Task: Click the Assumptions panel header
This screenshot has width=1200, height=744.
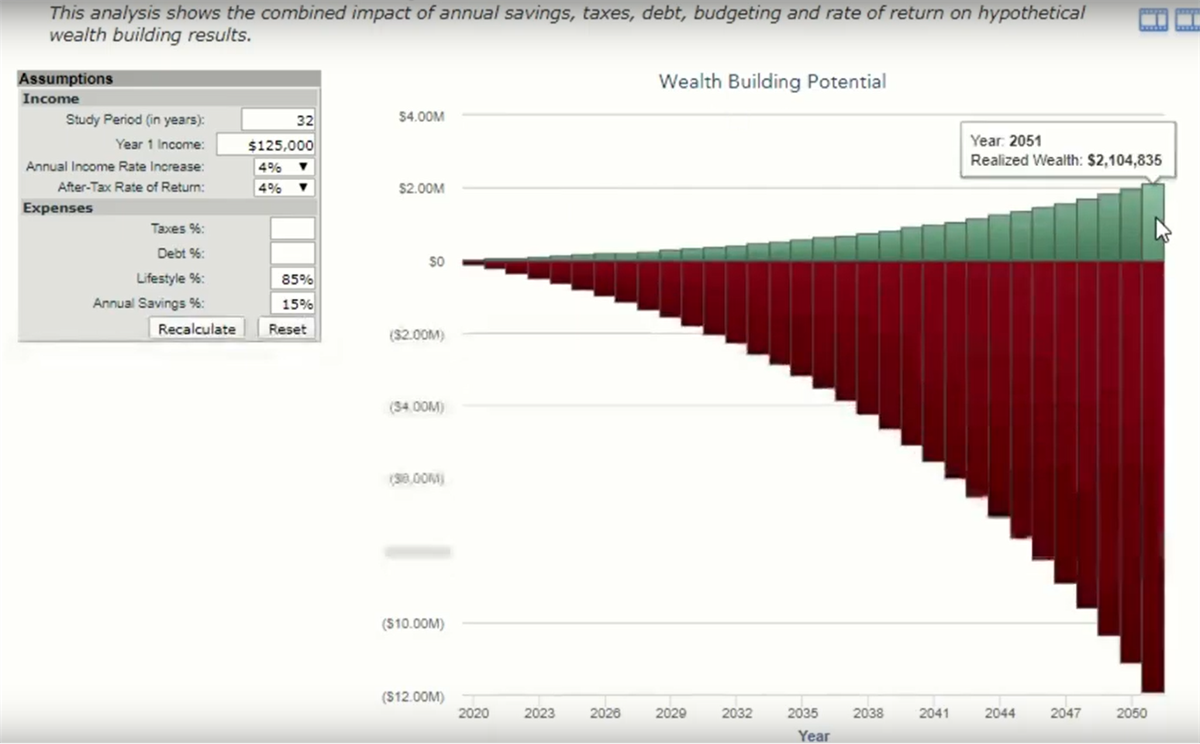Action: point(169,78)
